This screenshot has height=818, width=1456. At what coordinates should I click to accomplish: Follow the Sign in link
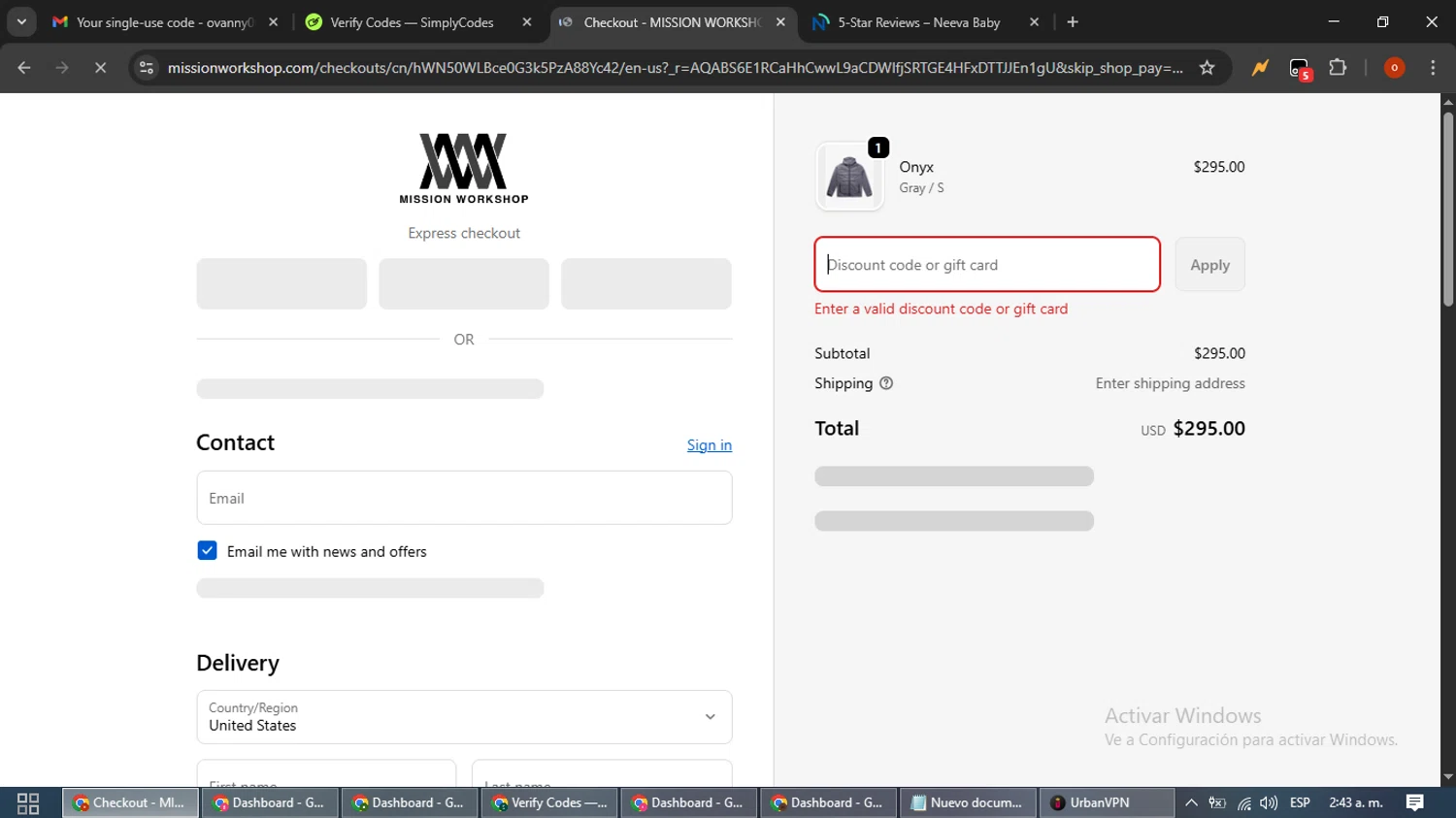[710, 445]
